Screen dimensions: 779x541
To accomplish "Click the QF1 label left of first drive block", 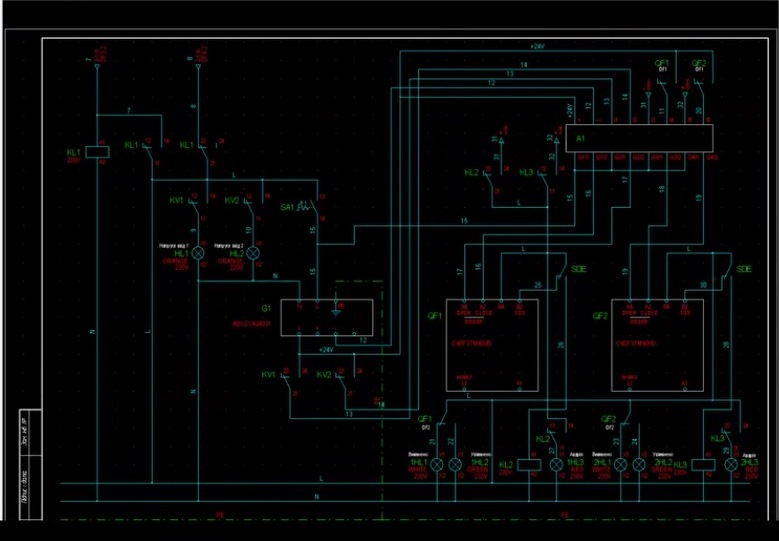I will [x=434, y=316].
